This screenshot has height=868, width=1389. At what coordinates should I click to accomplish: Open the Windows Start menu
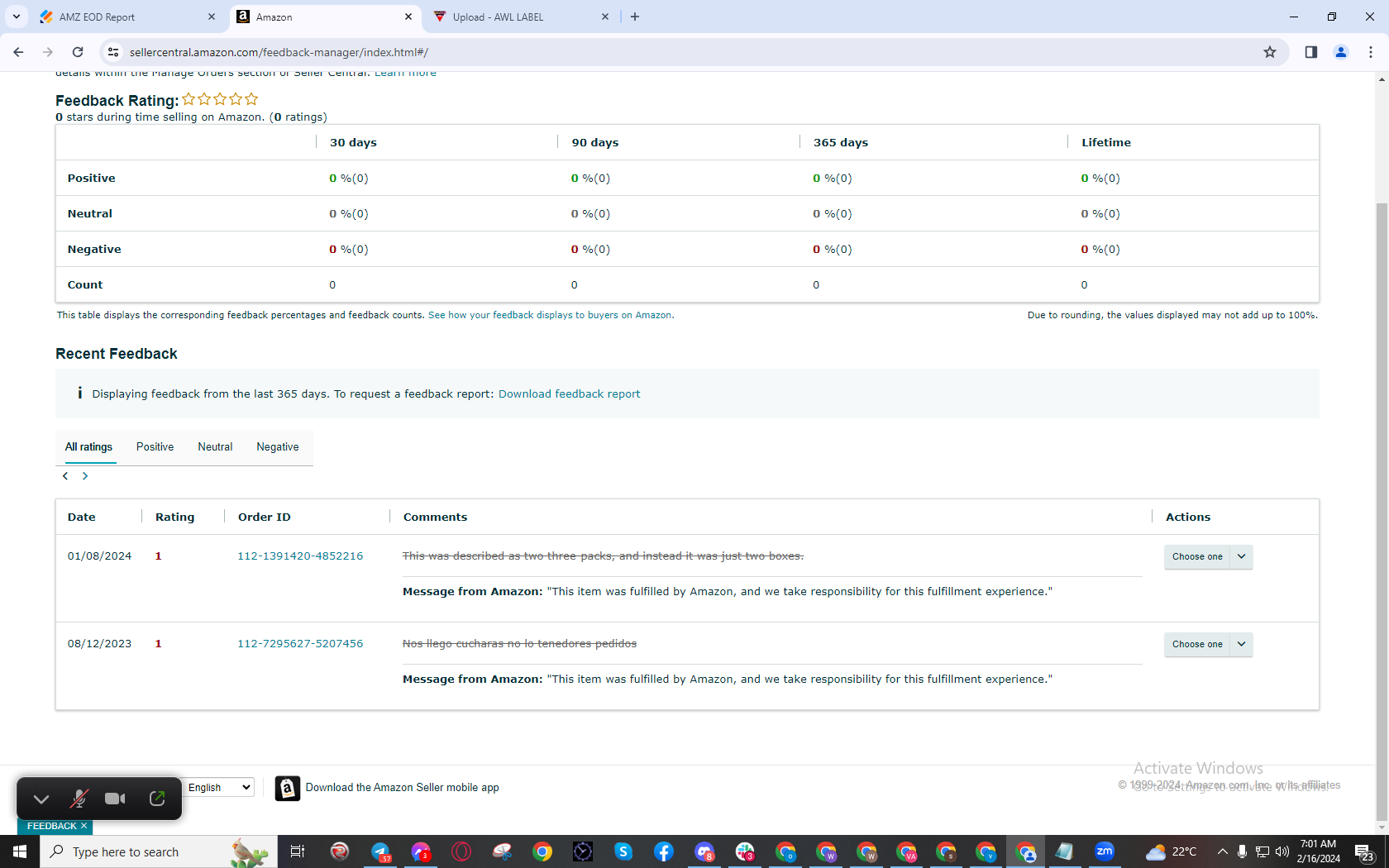20,851
